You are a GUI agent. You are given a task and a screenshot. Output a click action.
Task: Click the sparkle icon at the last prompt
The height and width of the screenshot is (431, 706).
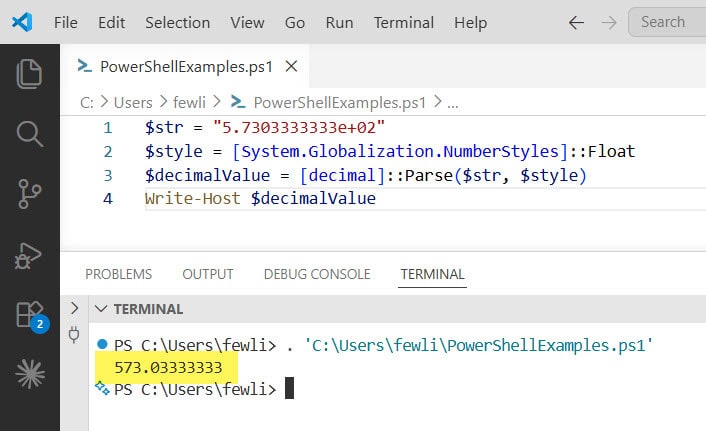[x=103, y=388]
